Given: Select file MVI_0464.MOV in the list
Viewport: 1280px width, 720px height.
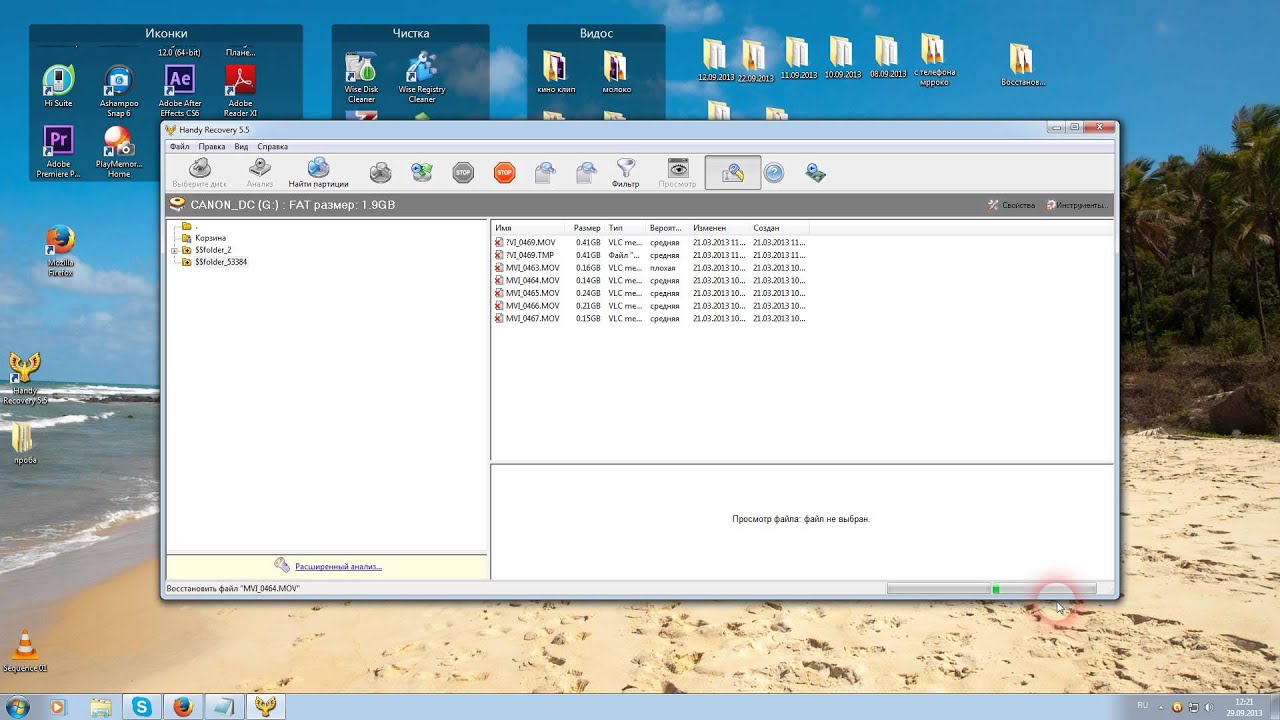Looking at the screenshot, I should tap(532, 281).
